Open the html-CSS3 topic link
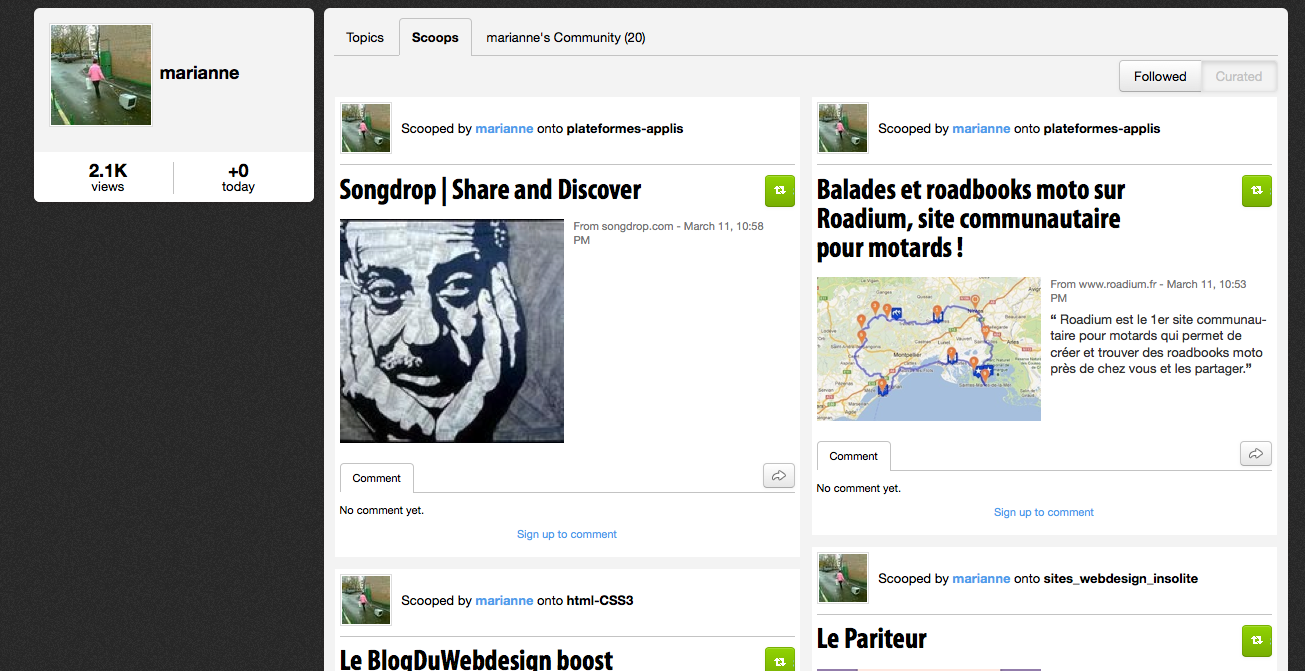The image size is (1305, 671). tap(600, 600)
